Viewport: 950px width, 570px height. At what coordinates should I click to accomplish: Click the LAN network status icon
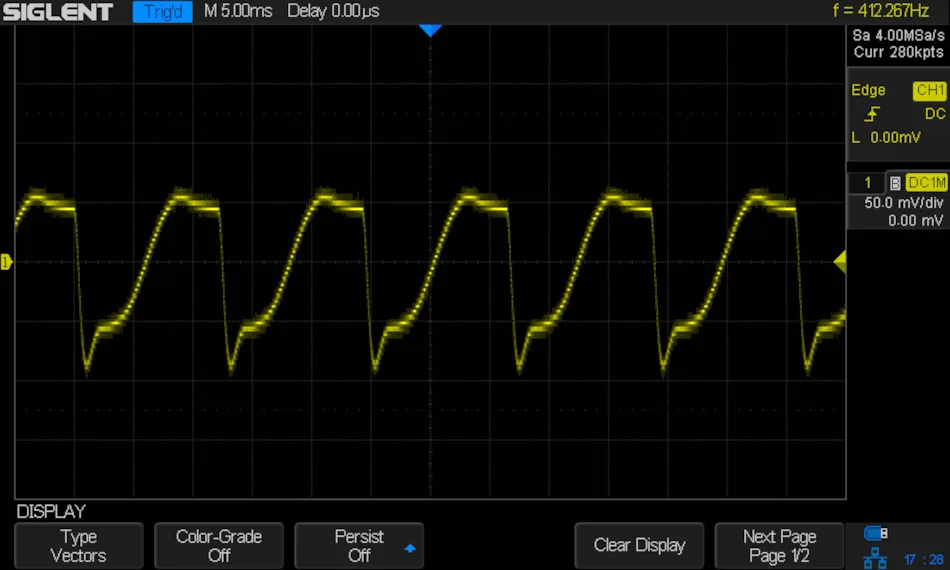coord(874,557)
